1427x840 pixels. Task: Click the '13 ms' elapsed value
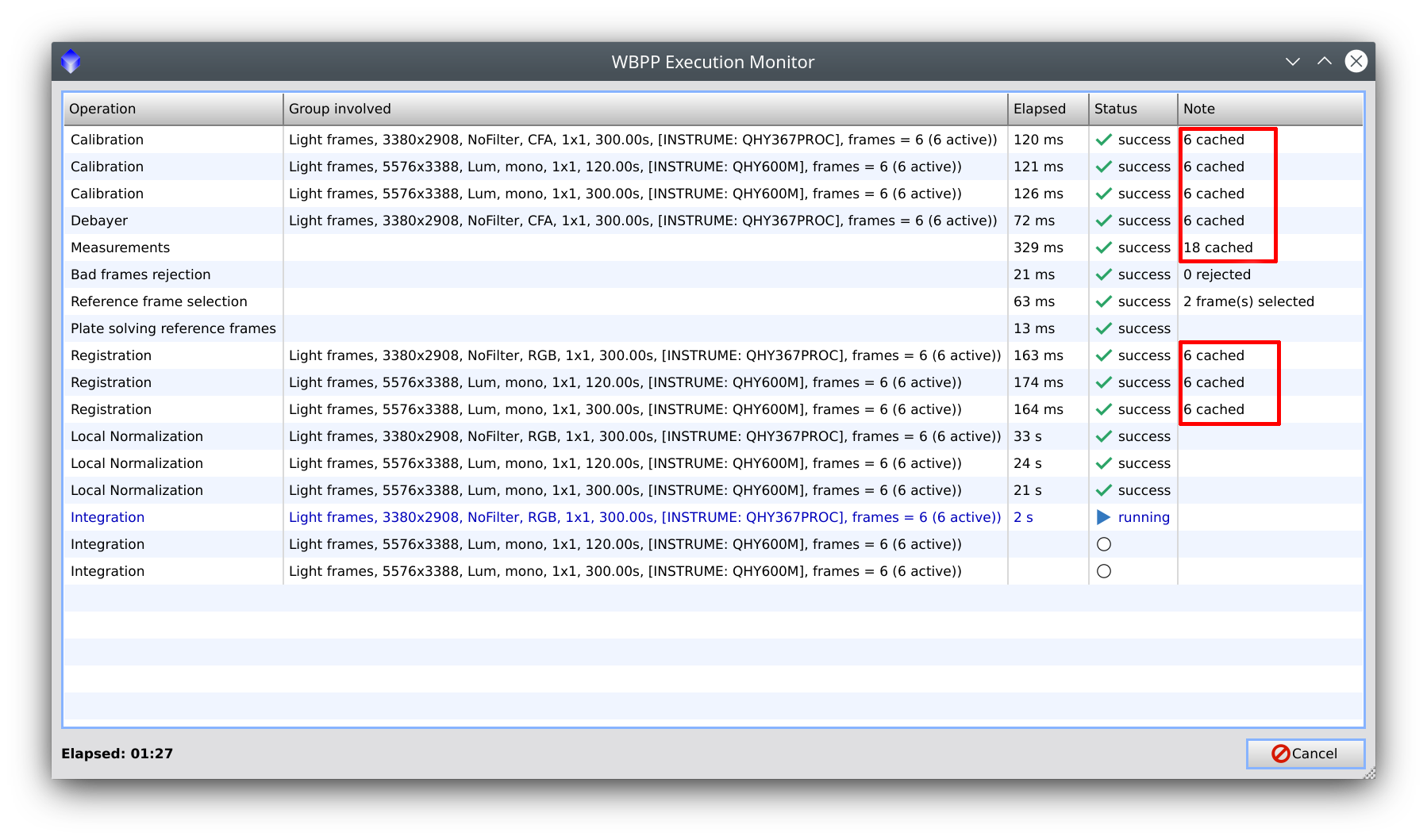click(x=1034, y=328)
